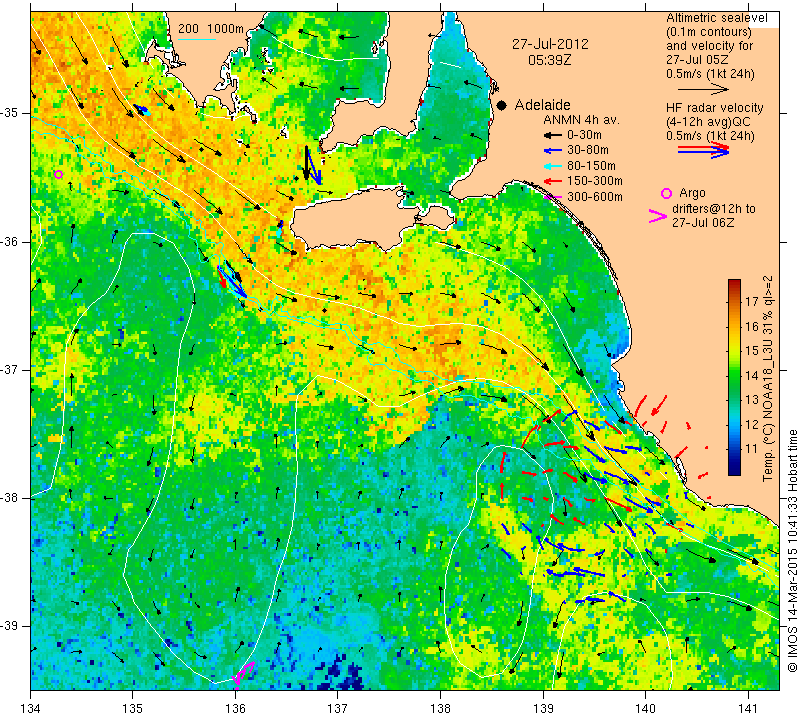Click the 14 value on temperature scale

pyautogui.click(x=752, y=376)
